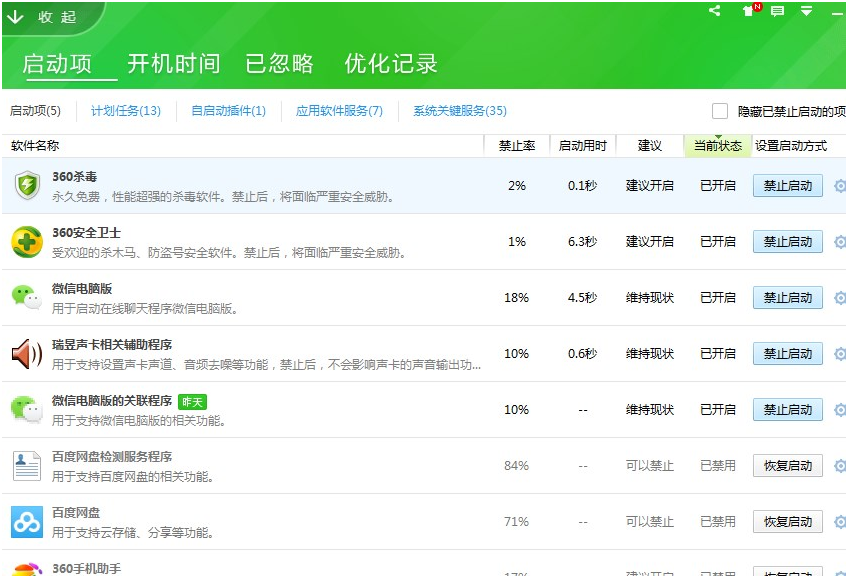Open the settings gear for the 微信电脑版 row
848x578 pixels.
[840, 298]
